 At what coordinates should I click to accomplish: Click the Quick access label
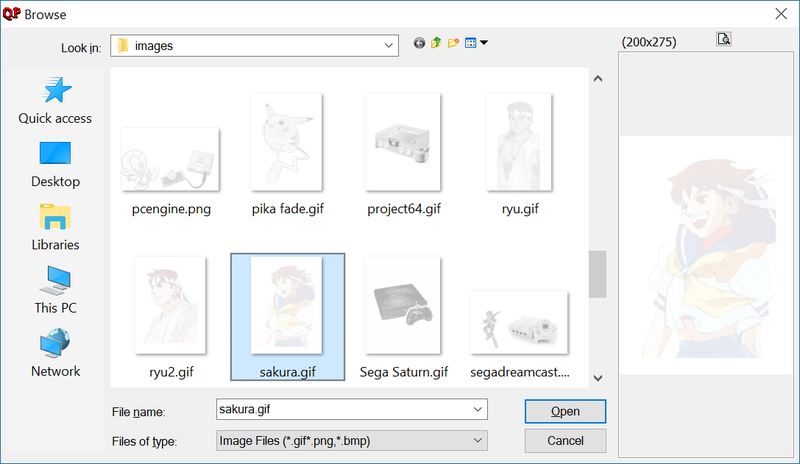point(55,118)
